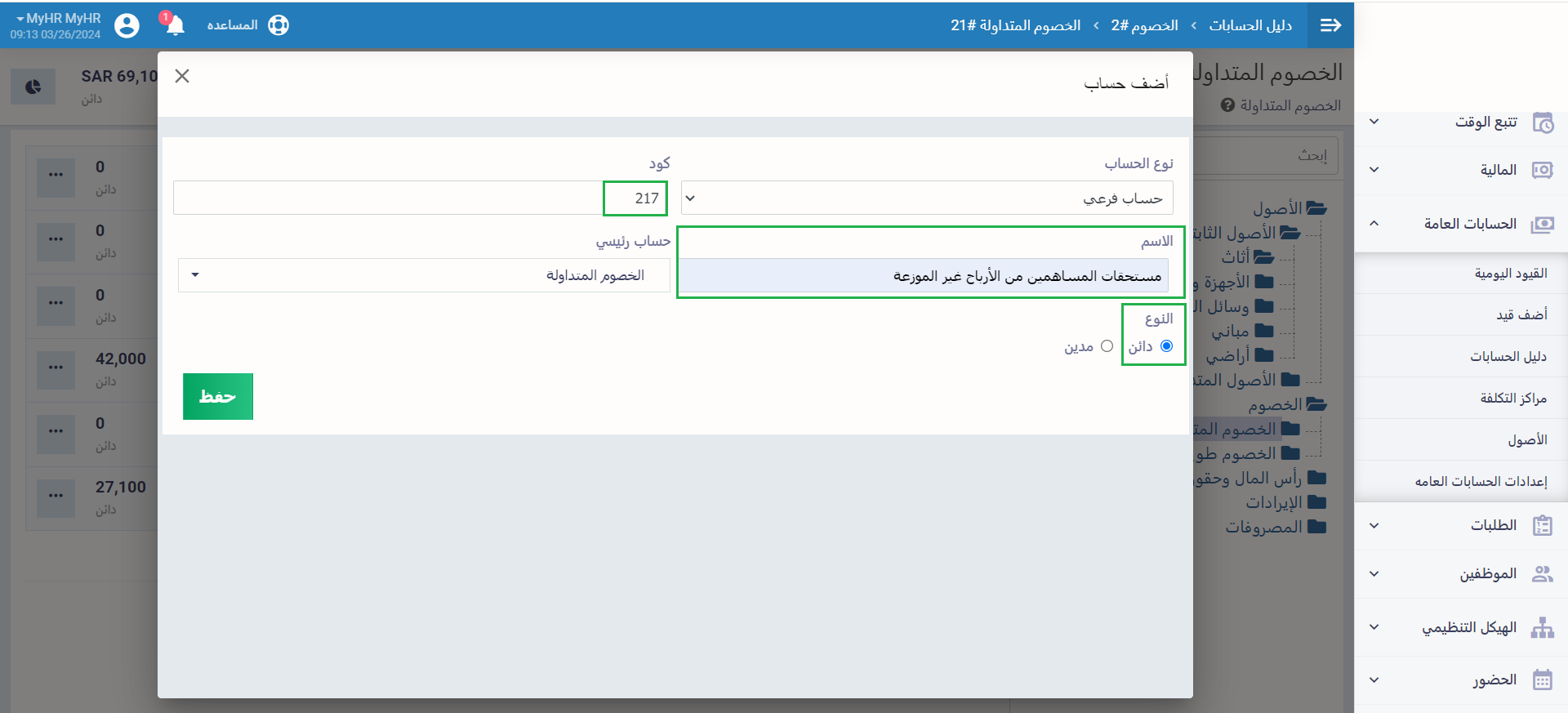The image size is (1568, 713).
Task: Click the المساعده help lifebuoy icon
Action: click(x=278, y=25)
